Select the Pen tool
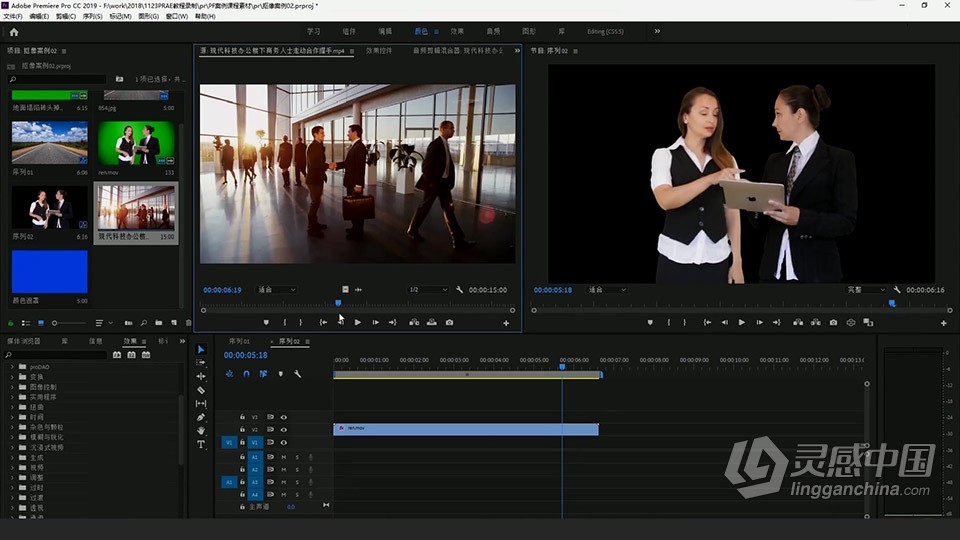This screenshot has width=960, height=540. pos(201,417)
